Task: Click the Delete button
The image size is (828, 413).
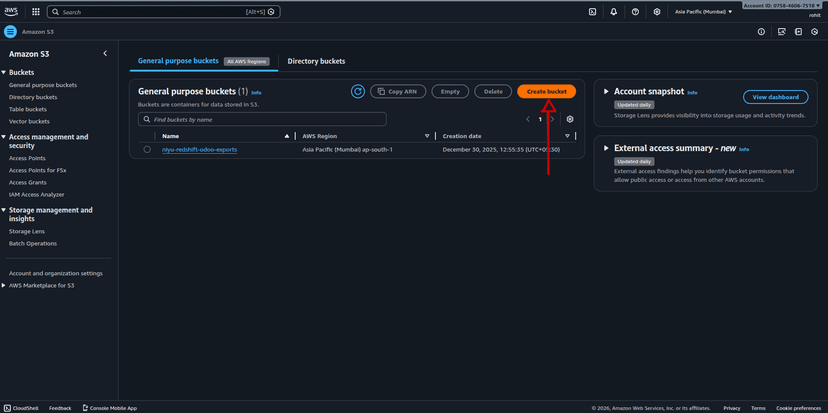Action: tap(493, 91)
